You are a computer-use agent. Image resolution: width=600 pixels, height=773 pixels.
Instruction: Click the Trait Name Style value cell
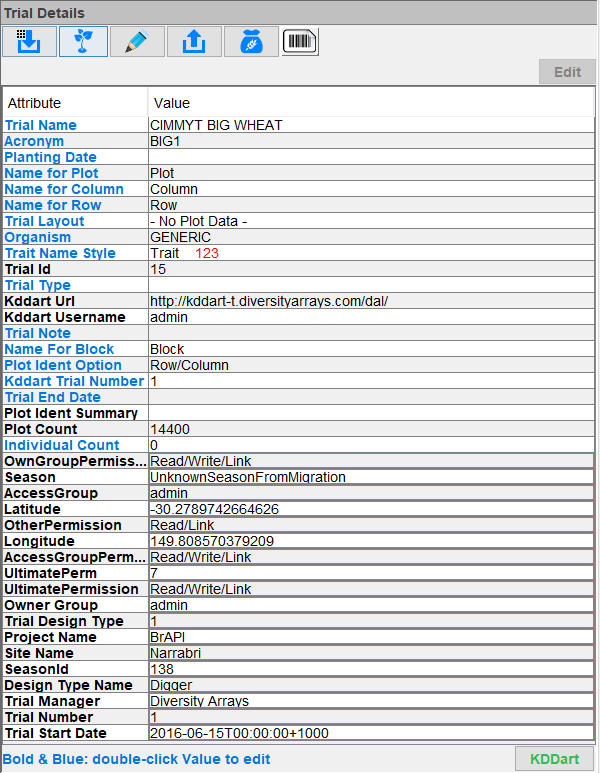(371, 253)
